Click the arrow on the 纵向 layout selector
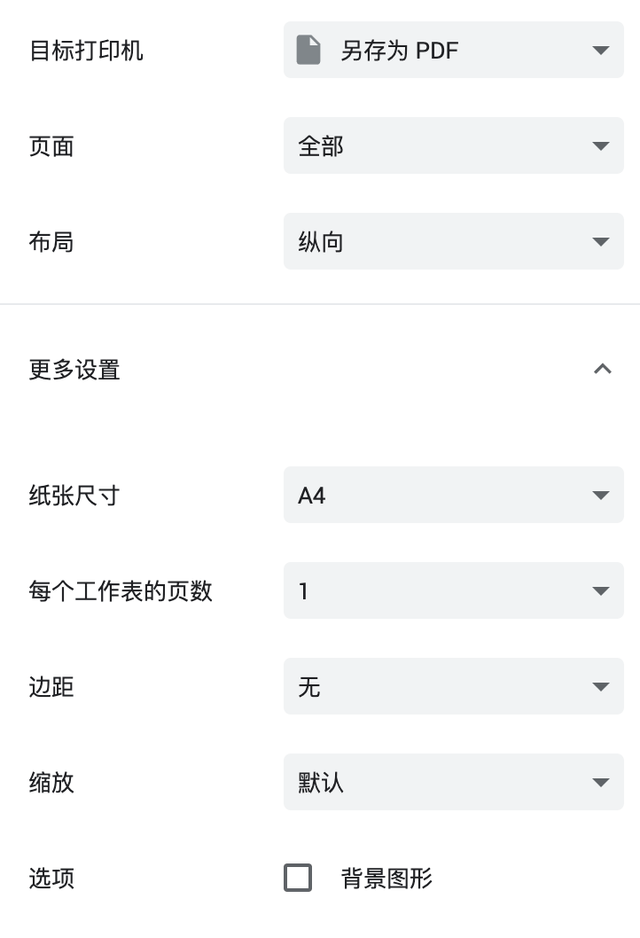Viewport: 640px width, 938px height. click(601, 242)
